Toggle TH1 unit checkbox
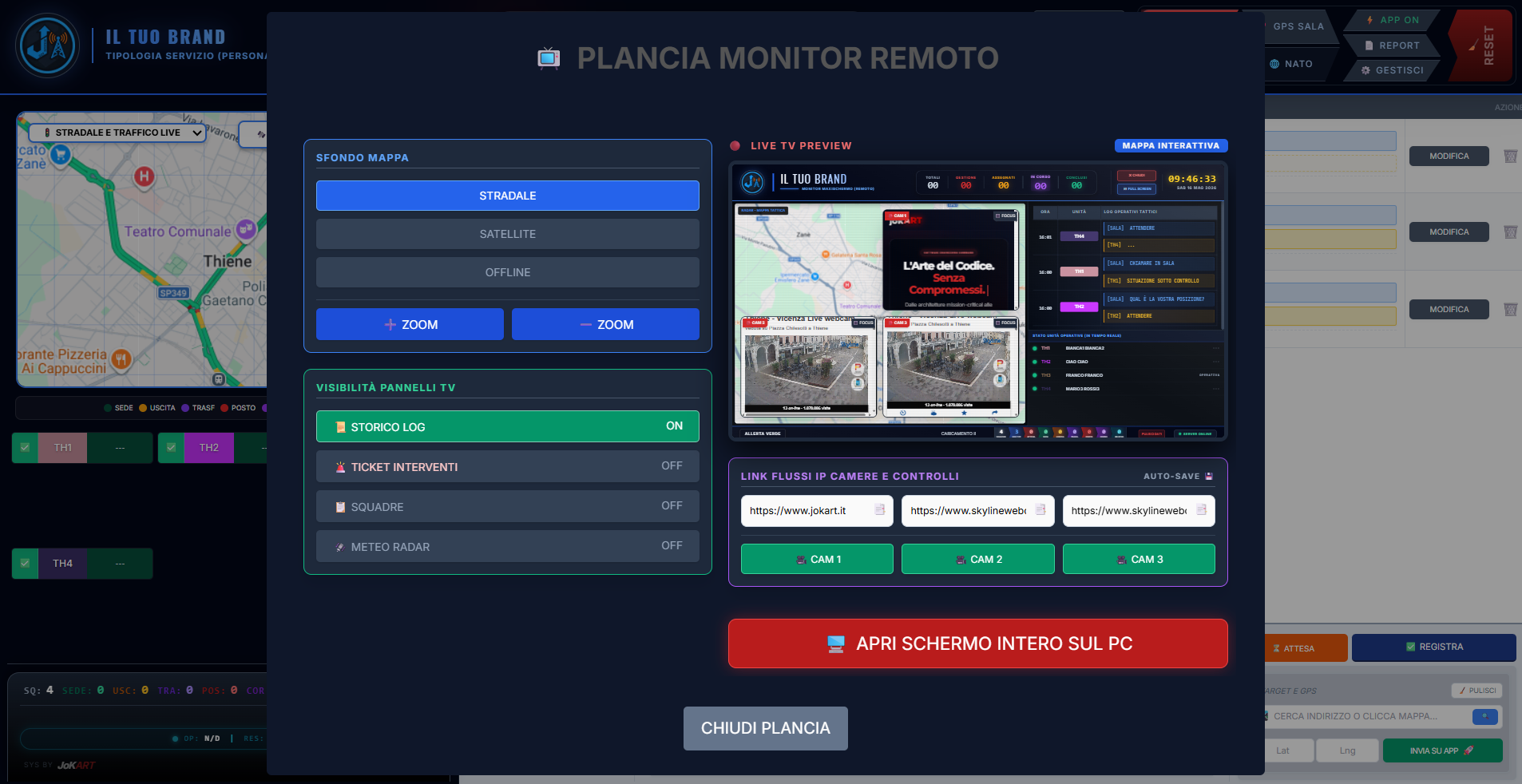 25,448
